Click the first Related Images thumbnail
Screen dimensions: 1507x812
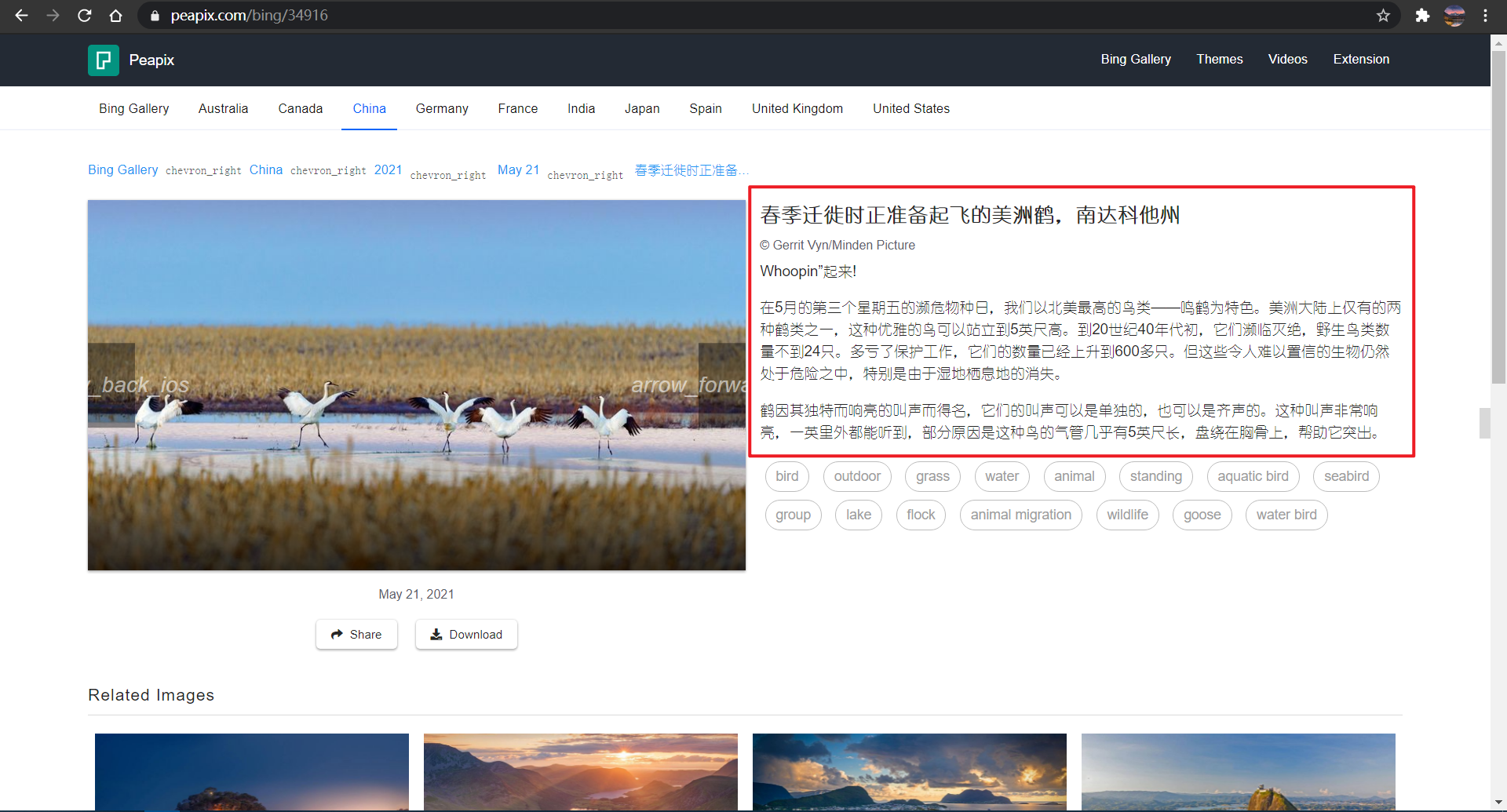[251, 773]
